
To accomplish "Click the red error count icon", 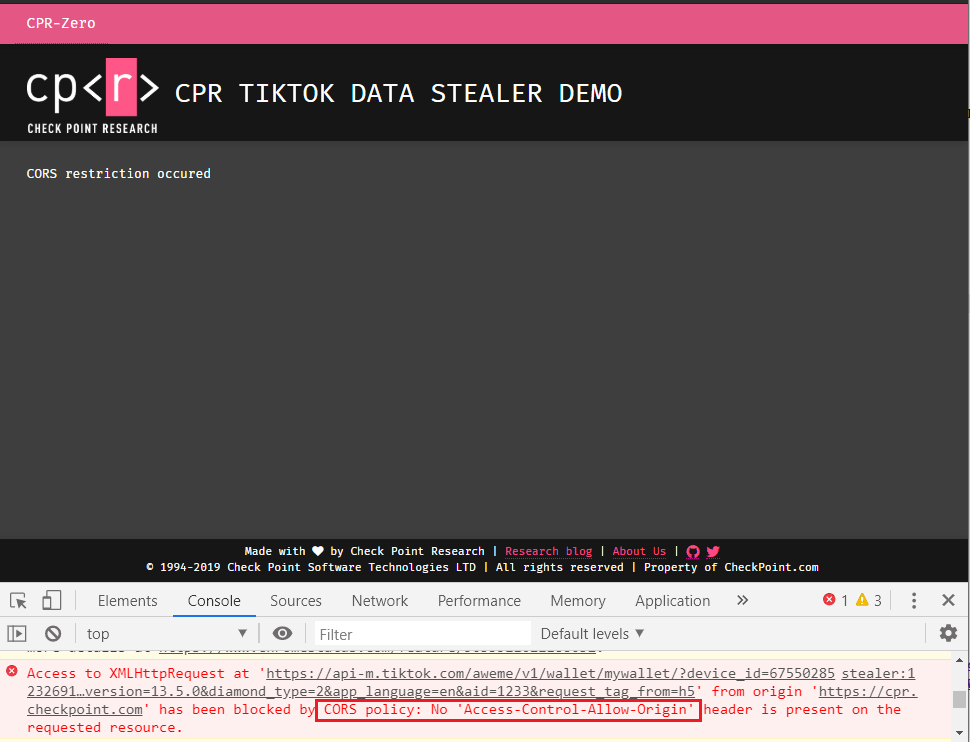I will (829, 599).
